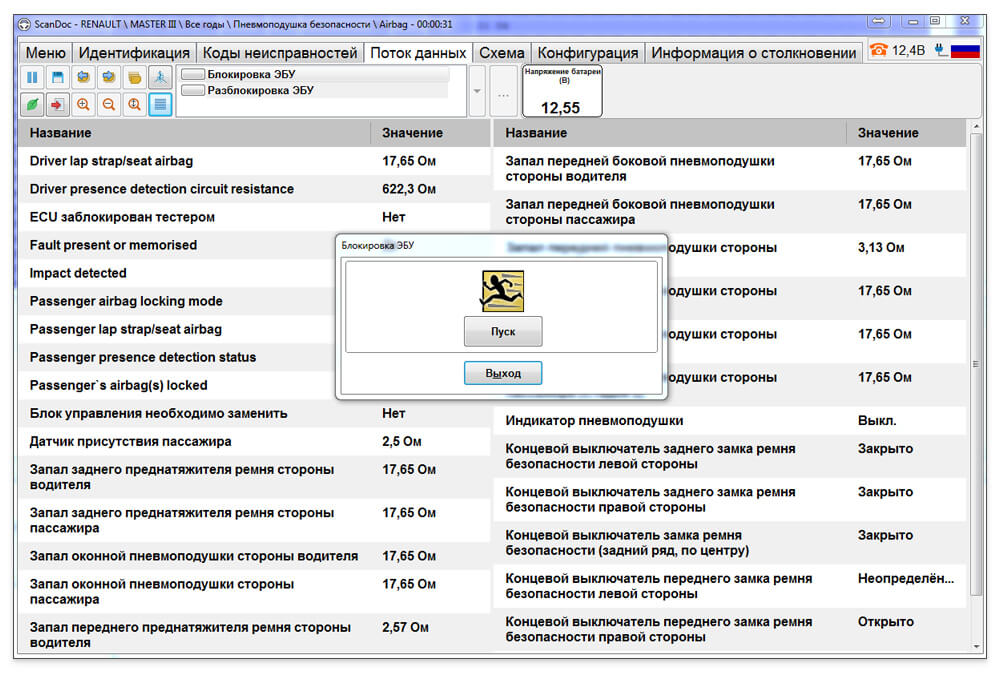Select Индикатор пневмоподушки row
This screenshot has width=1000, height=675.
730,421
